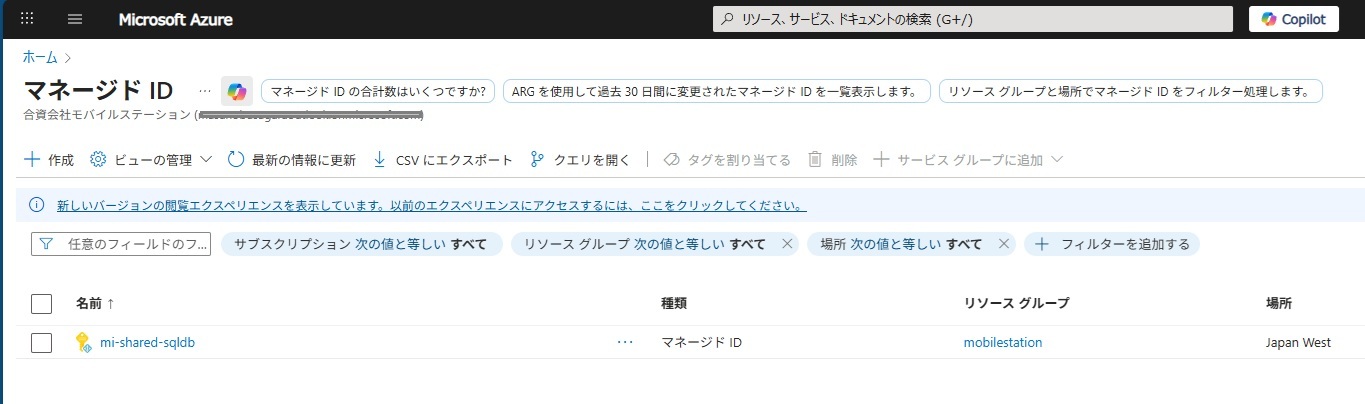Open the サブスクリプション filter pill

[x=361, y=244]
